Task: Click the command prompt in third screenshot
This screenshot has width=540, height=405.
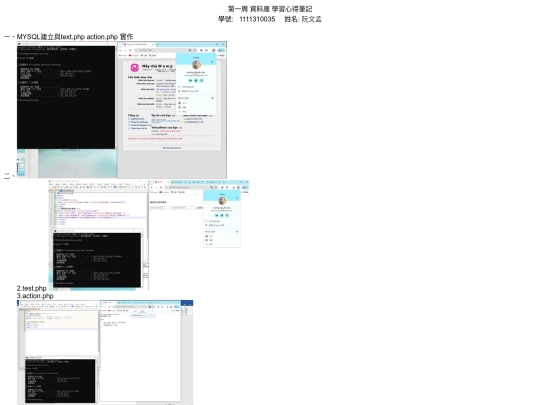Action: pos(60,381)
